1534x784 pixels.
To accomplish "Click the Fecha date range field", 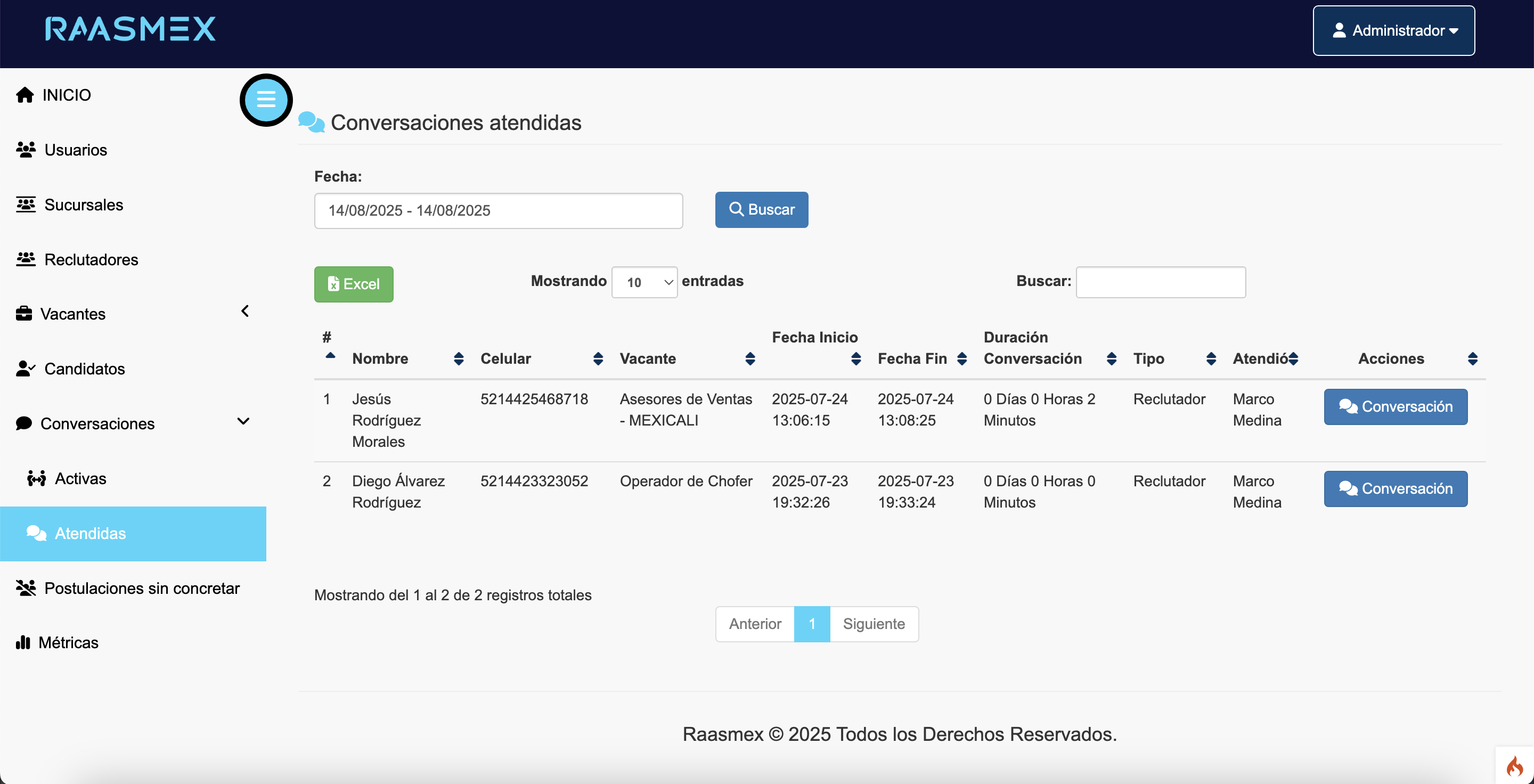I will (498, 210).
